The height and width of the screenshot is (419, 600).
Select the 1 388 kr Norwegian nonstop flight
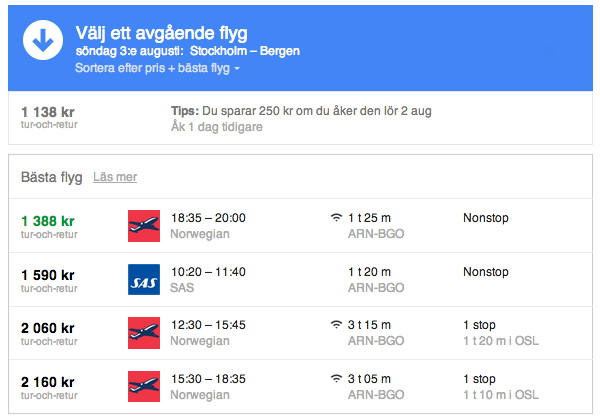tap(300, 226)
